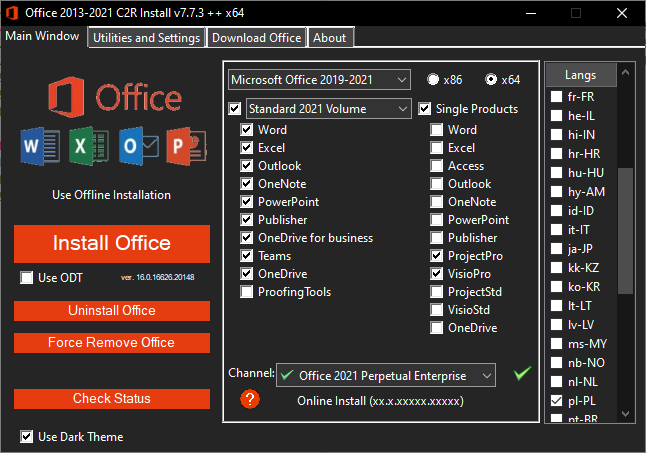Click the version number ver. 16.0.16626.20148

click(x=158, y=277)
